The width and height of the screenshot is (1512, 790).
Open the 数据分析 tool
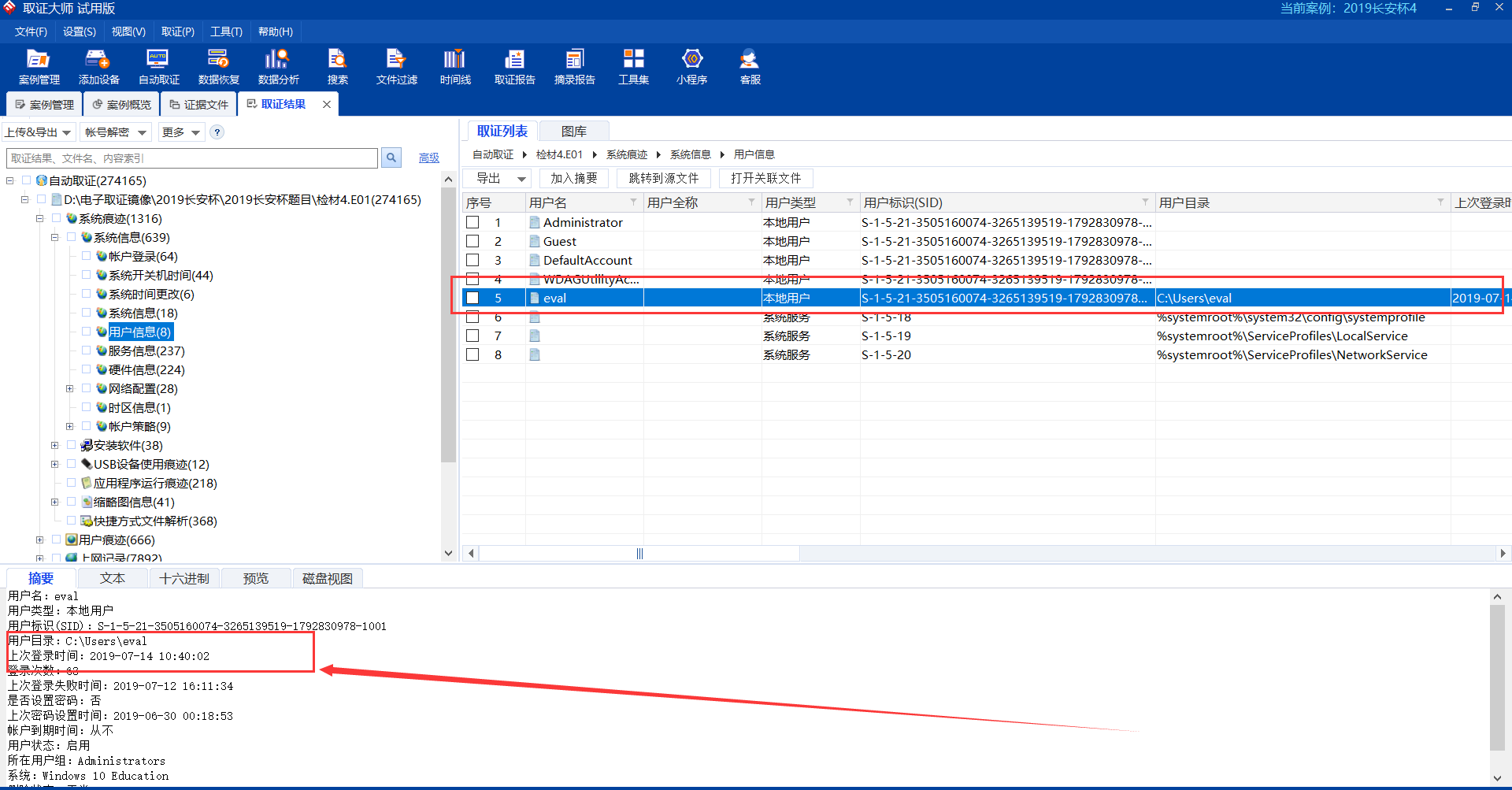pyautogui.click(x=278, y=67)
